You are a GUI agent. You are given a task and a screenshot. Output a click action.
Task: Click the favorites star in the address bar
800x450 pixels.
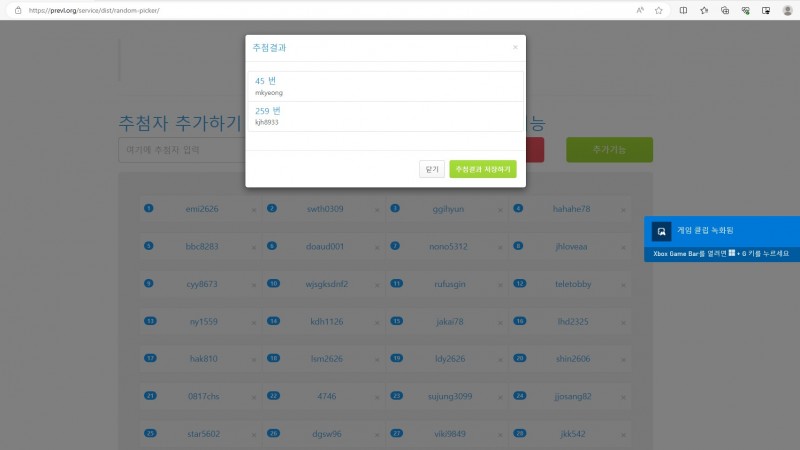[x=659, y=10]
